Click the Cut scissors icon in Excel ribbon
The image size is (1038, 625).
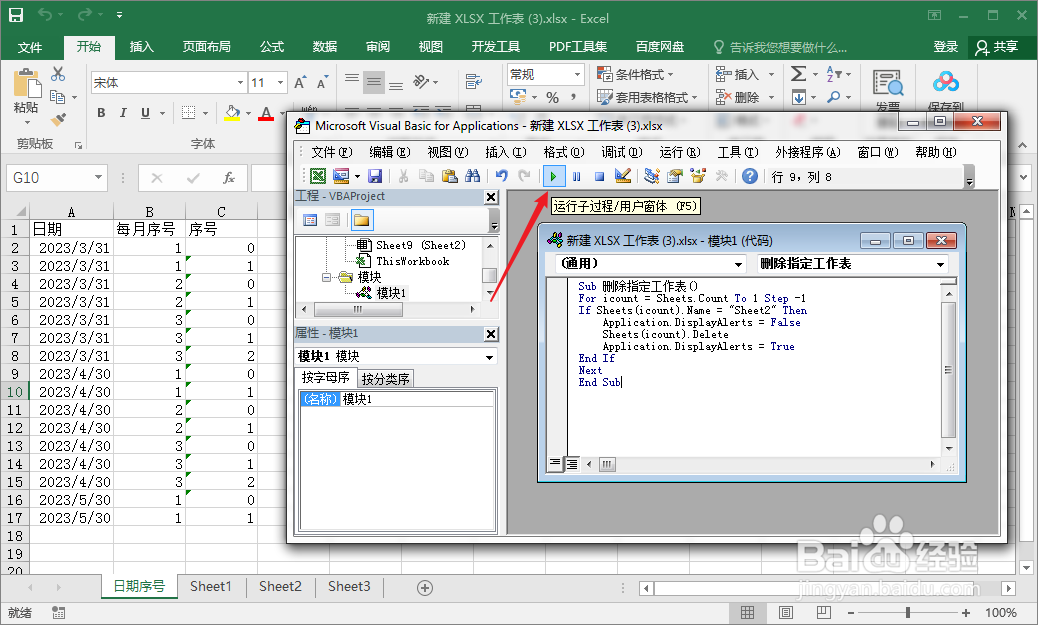click(x=58, y=73)
